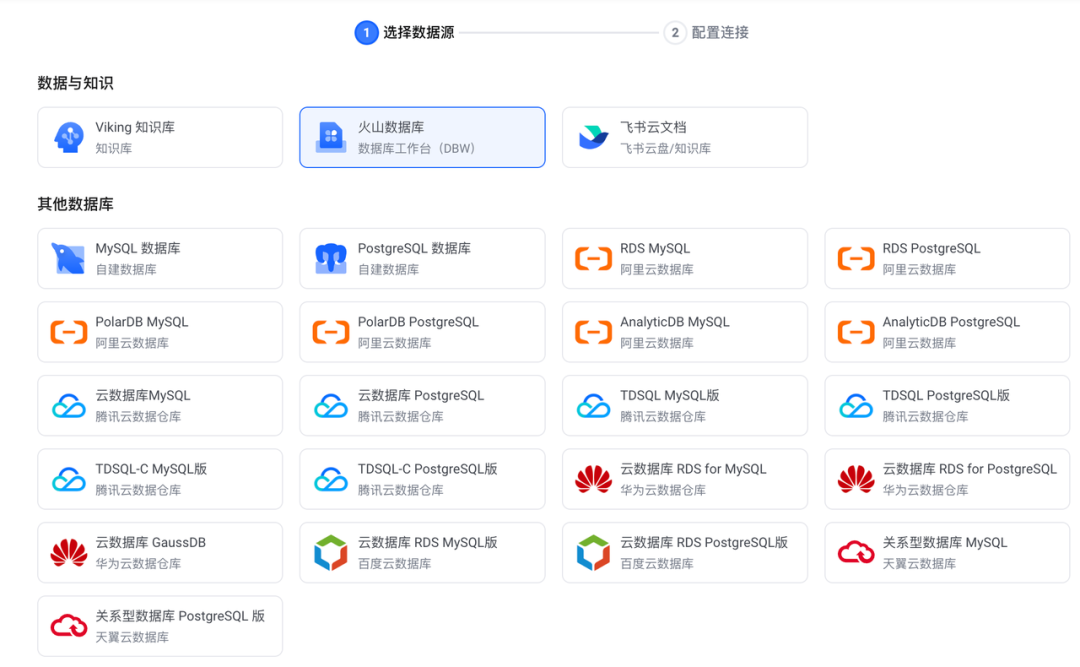This screenshot has width=1080, height=667.
Task: Click the Baidu cloud icon for RDS MySQL版
Action: [331, 553]
